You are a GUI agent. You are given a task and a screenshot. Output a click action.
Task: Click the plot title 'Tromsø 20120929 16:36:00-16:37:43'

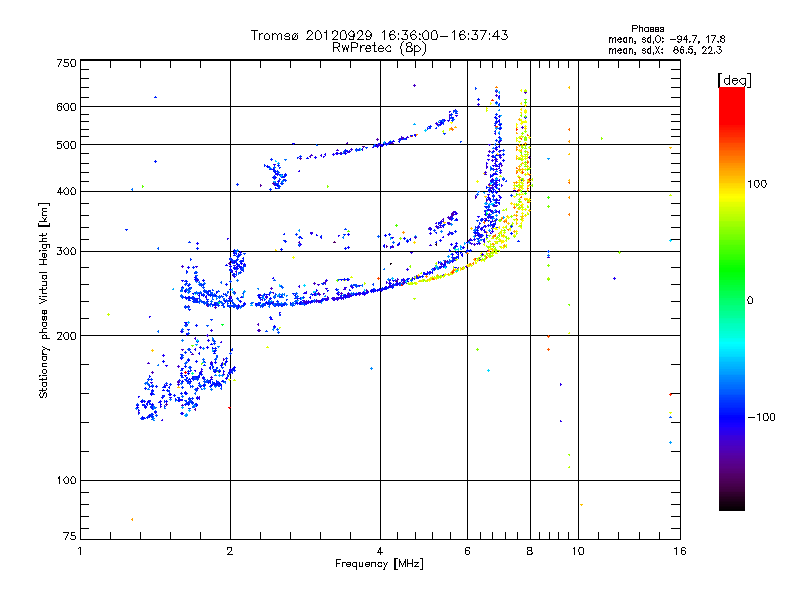(379, 35)
